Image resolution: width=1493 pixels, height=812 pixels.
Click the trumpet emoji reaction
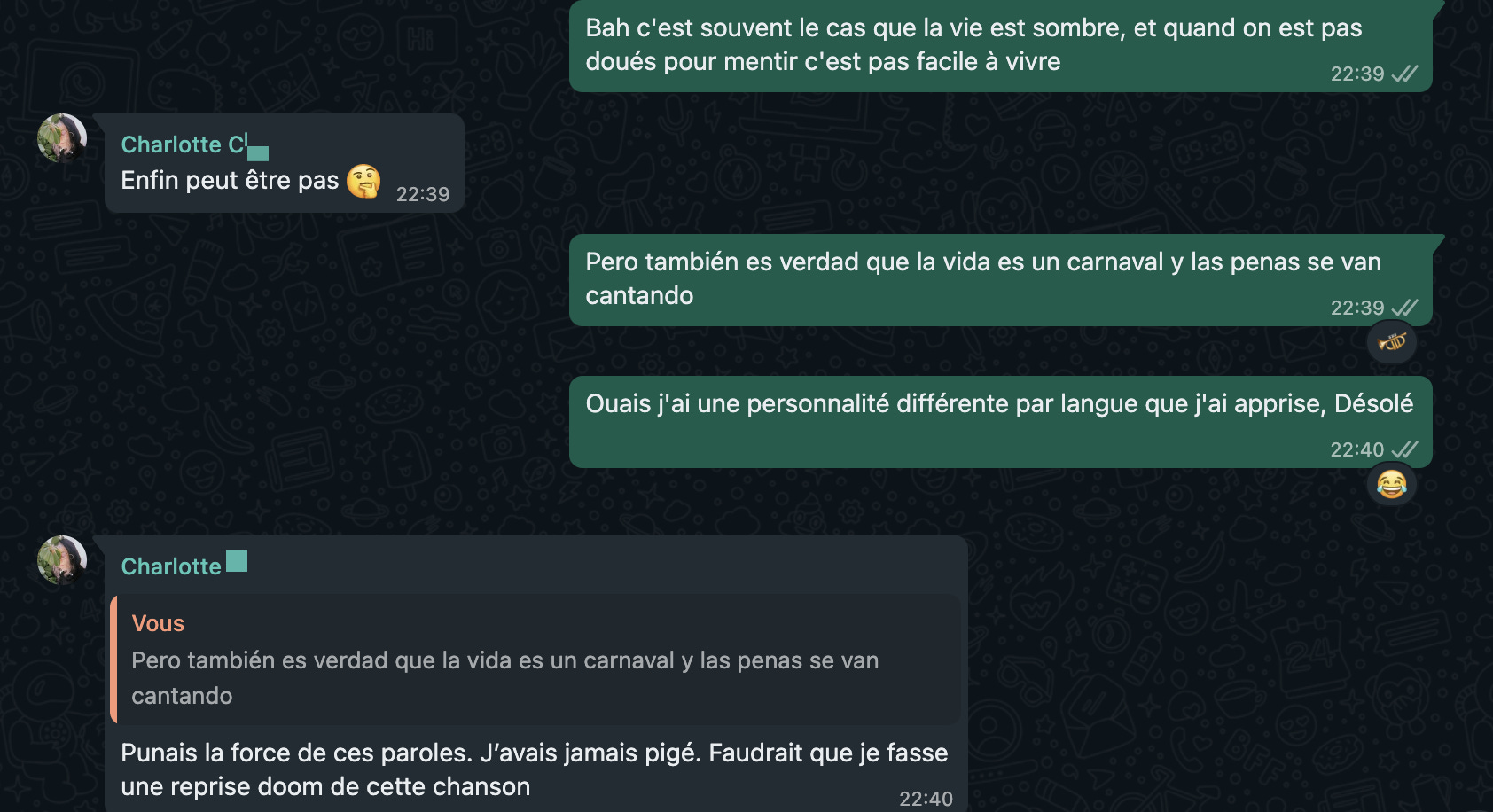click(x=1392, y=342)
